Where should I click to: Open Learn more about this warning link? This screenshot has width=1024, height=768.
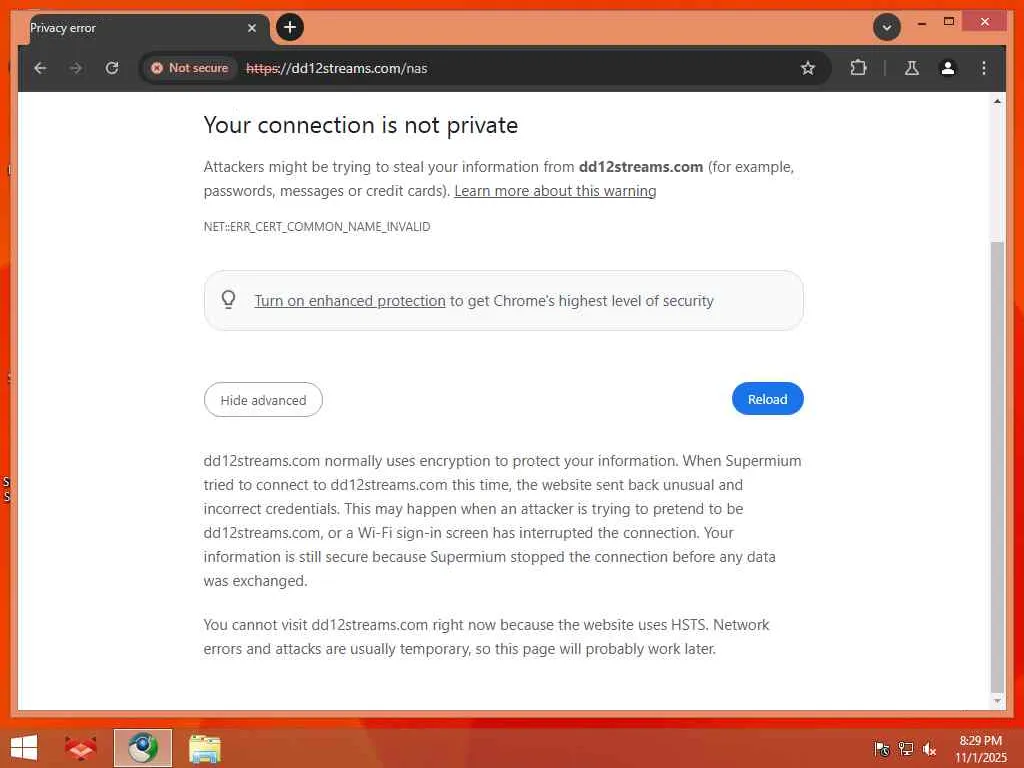click(x=555, y=191)
